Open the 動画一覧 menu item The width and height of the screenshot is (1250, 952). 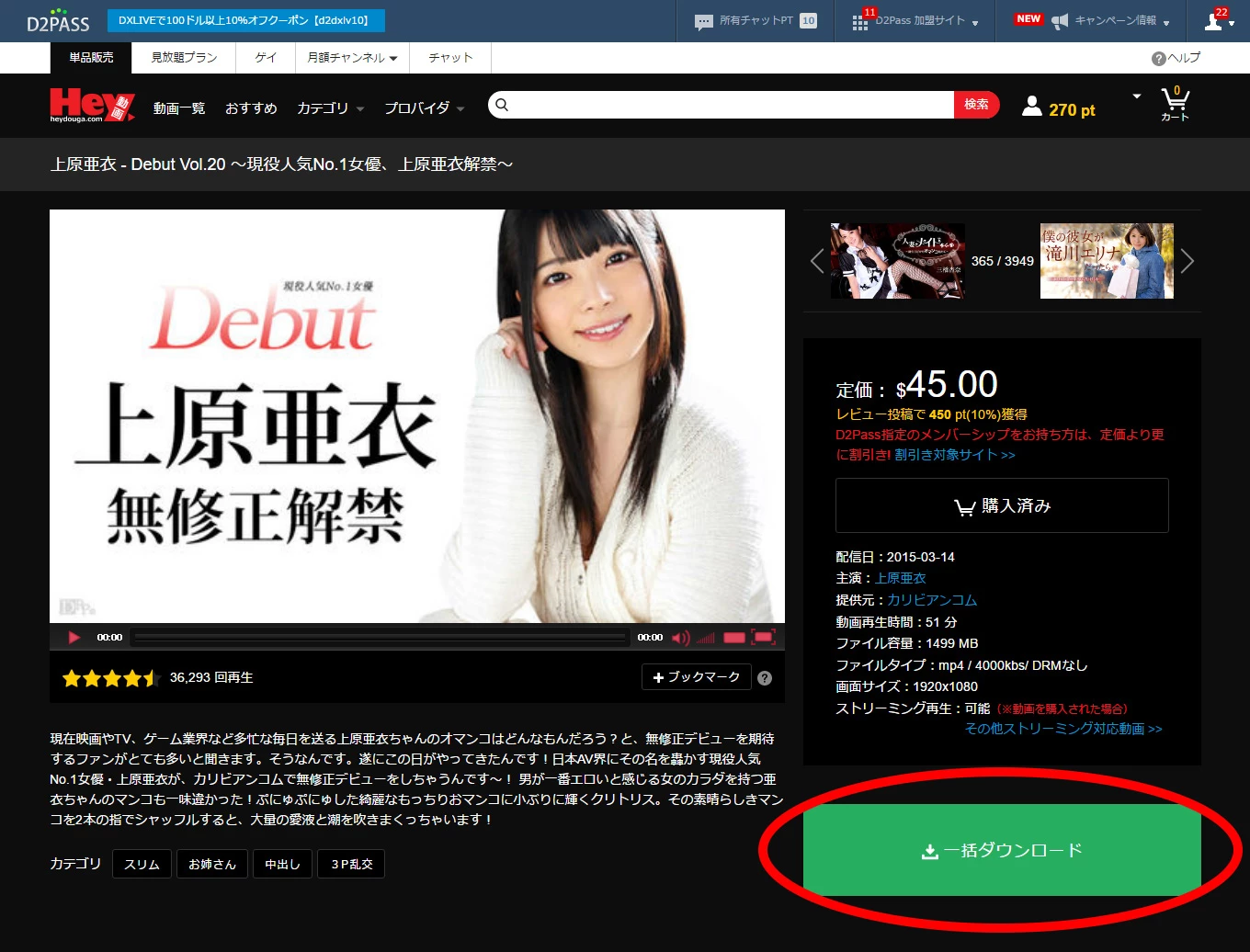[179, 108]
